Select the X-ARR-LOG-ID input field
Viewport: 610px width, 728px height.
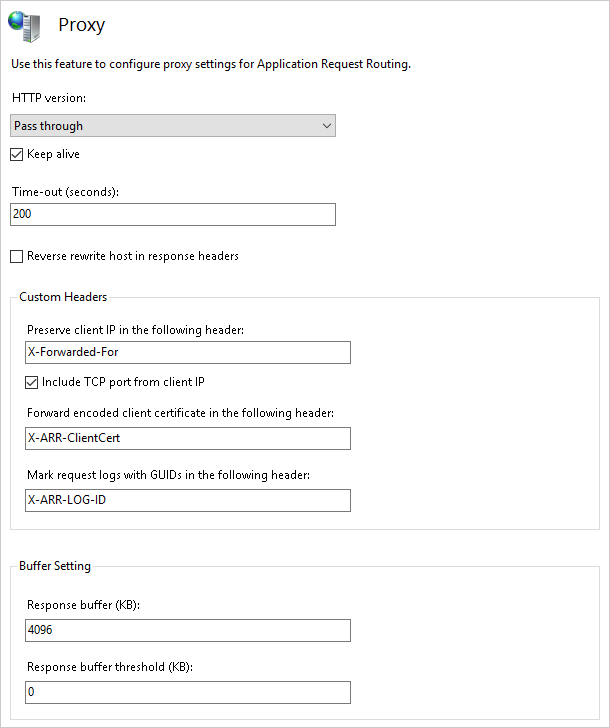click(x=188, y=500)
